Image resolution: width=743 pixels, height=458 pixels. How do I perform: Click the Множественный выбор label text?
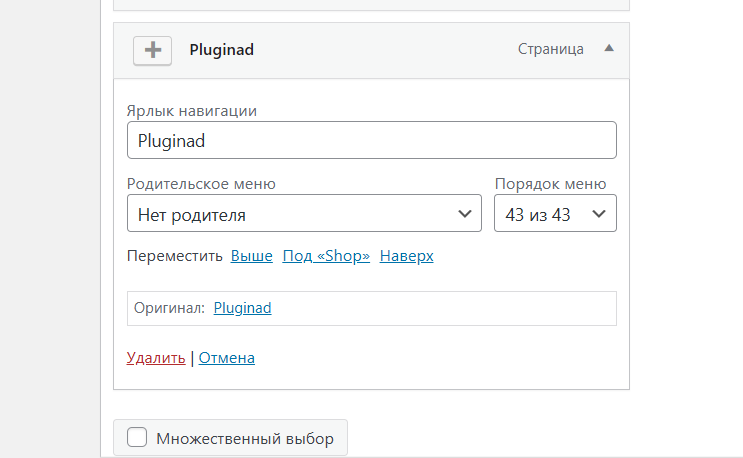click(x=245, y=439)
